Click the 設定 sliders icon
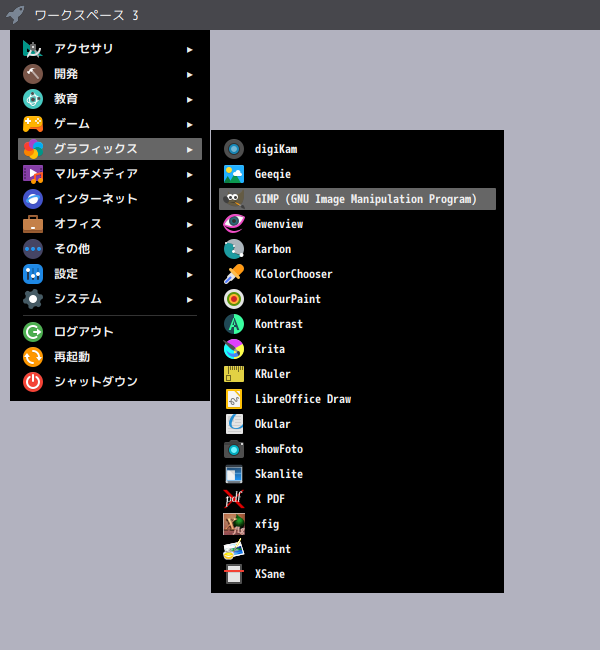The height and width of the screenshot is (650, 600). (x=33, y=274)
